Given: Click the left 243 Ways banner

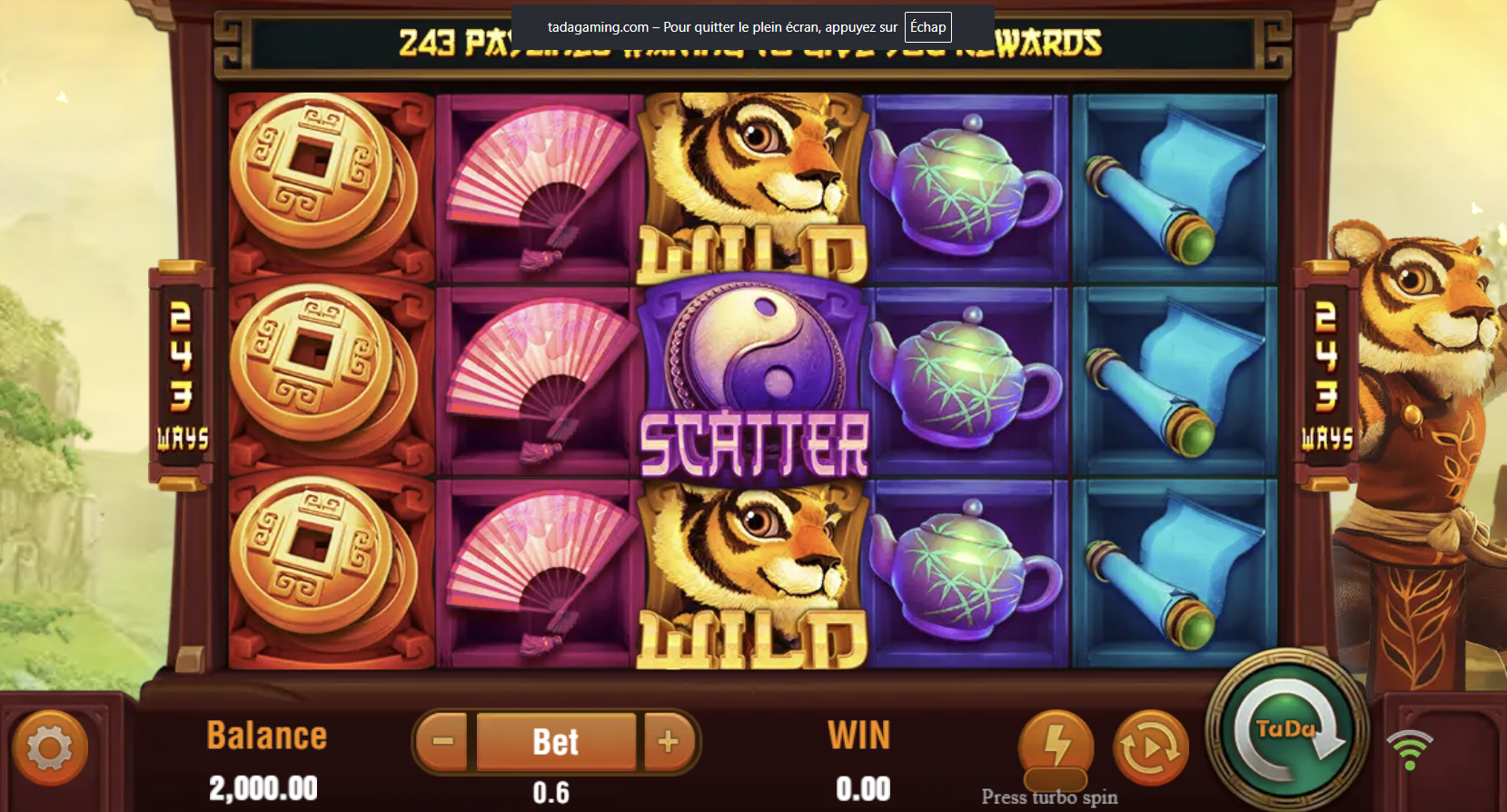Looking at the screenshot, I should pos(182,375).
